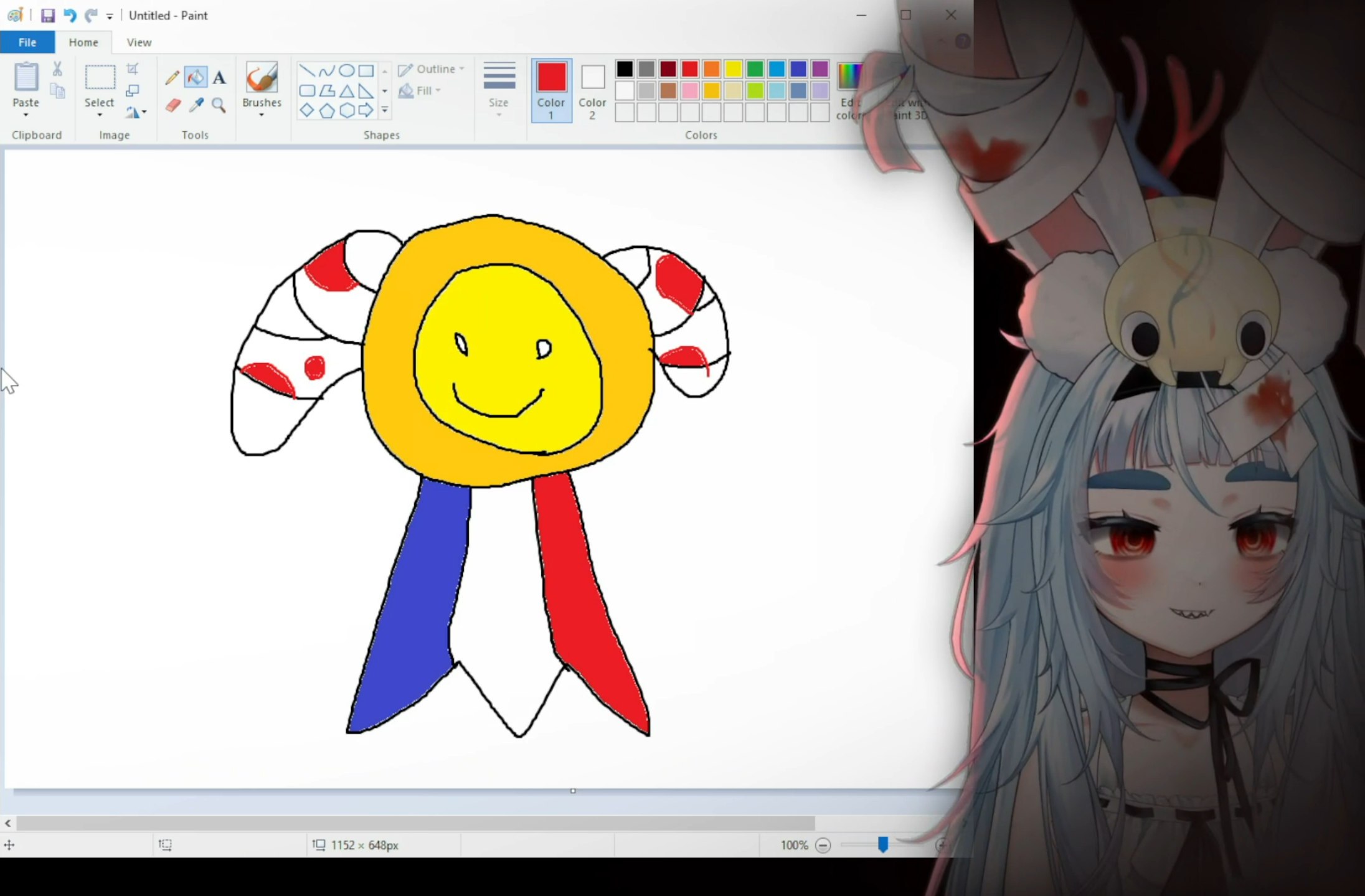Pick the purple color swatch
Screen dimensions: 1365x896
tap(820, 69)
